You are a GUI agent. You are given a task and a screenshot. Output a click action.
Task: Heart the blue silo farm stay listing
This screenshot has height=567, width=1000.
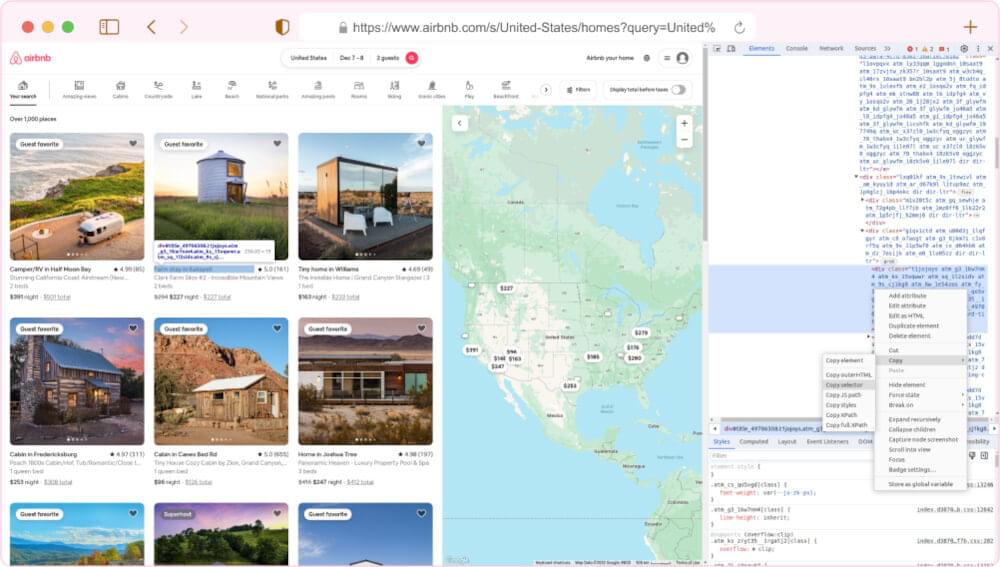277,144
